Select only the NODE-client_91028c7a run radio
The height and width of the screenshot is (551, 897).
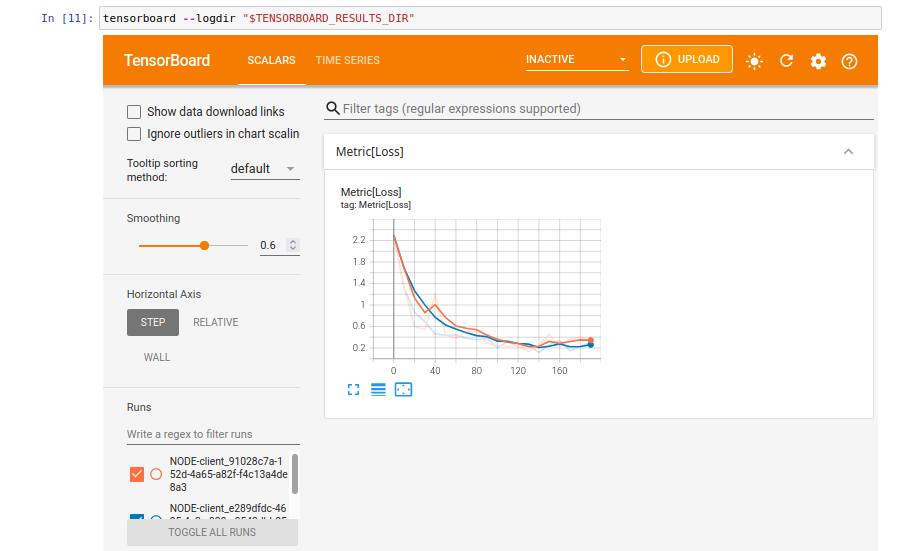pos(156,474)
